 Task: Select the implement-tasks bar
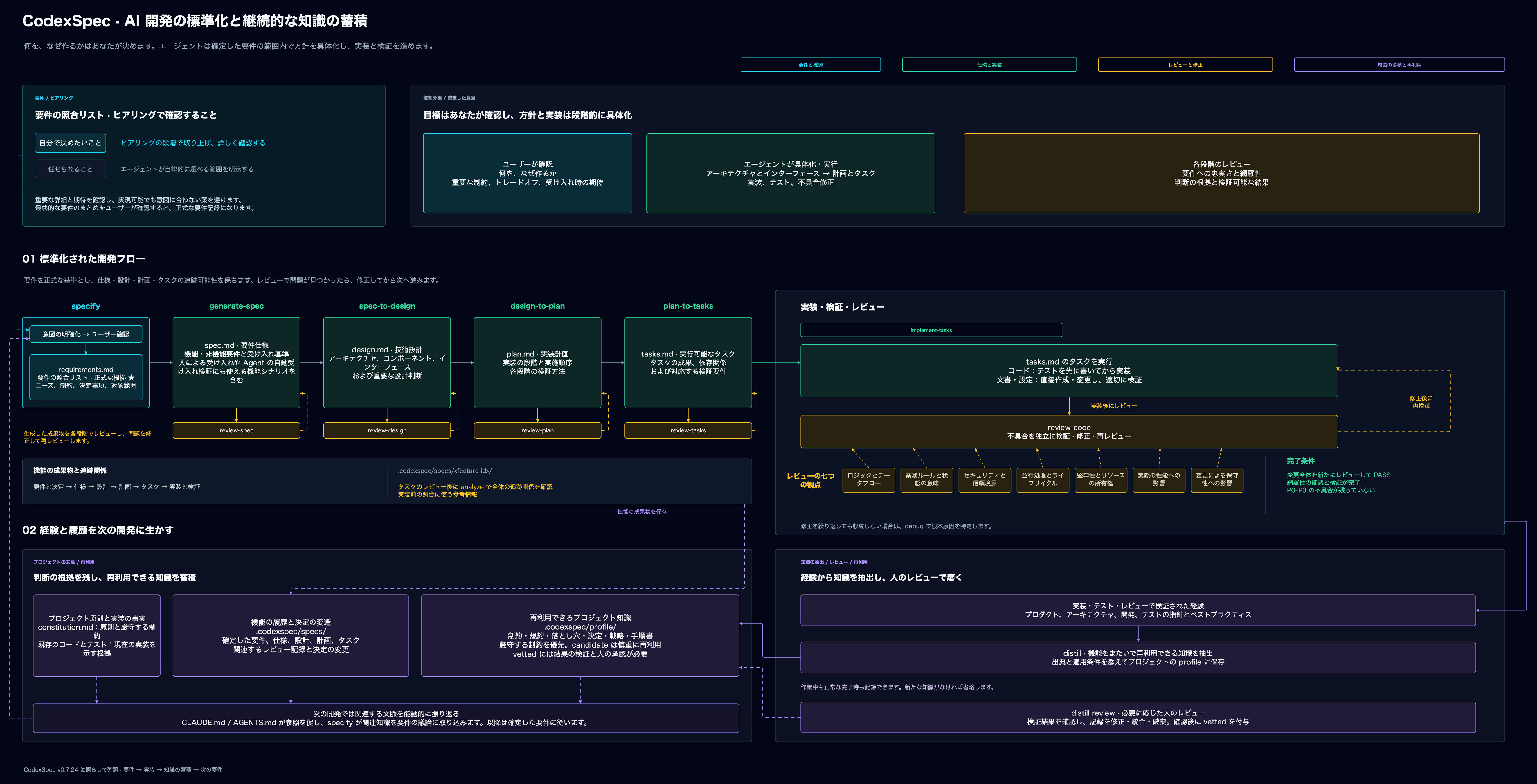click(931, 330)
